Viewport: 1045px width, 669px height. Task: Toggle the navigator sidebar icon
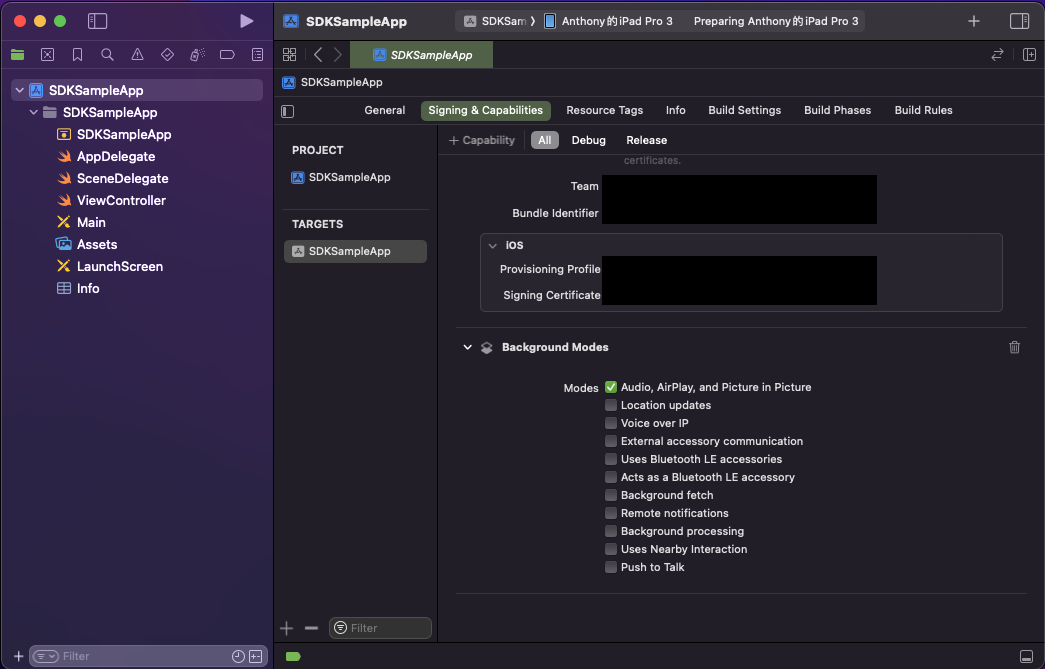click(97, 21)
